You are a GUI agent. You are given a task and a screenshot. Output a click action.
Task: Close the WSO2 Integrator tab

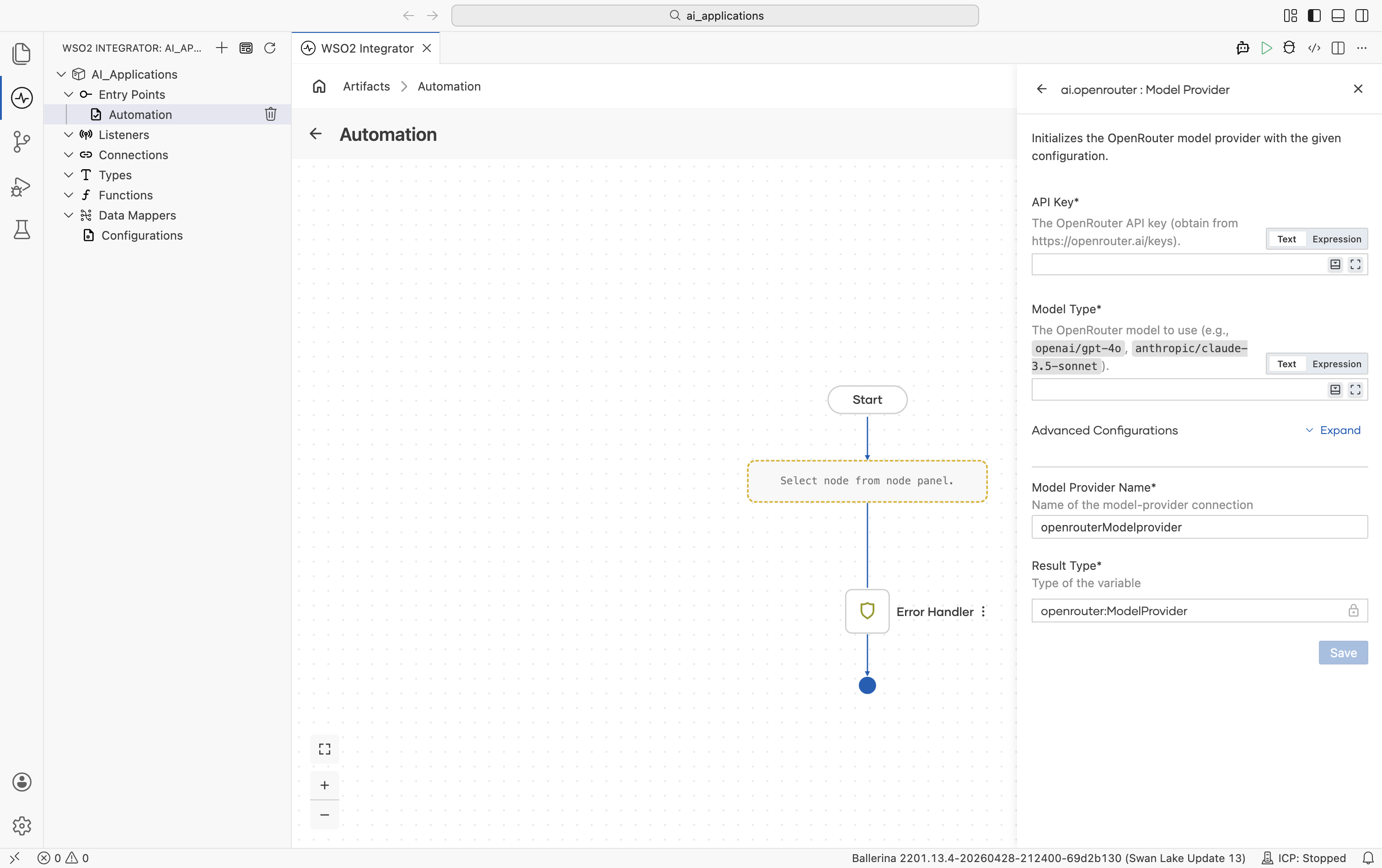pyautogui.click(x=426, y=48)
